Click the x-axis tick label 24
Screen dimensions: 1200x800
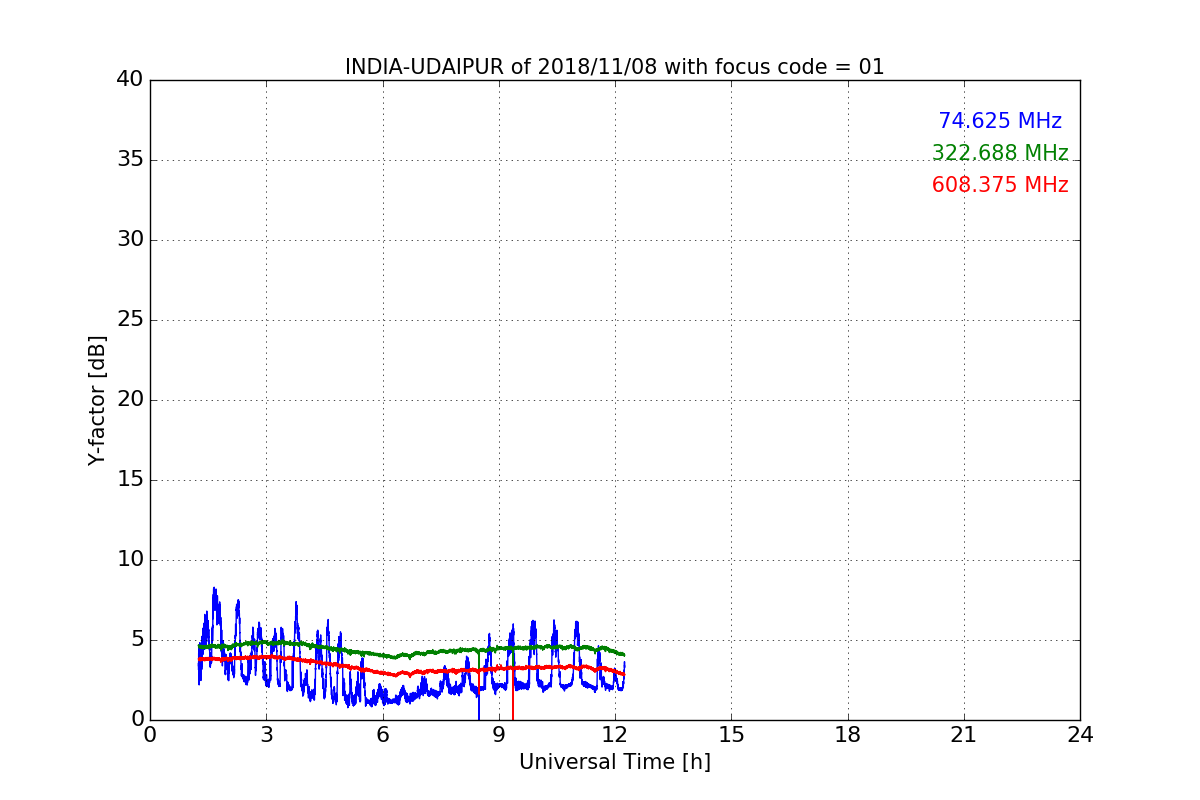pyautogui.click(x=1080, y=735)
